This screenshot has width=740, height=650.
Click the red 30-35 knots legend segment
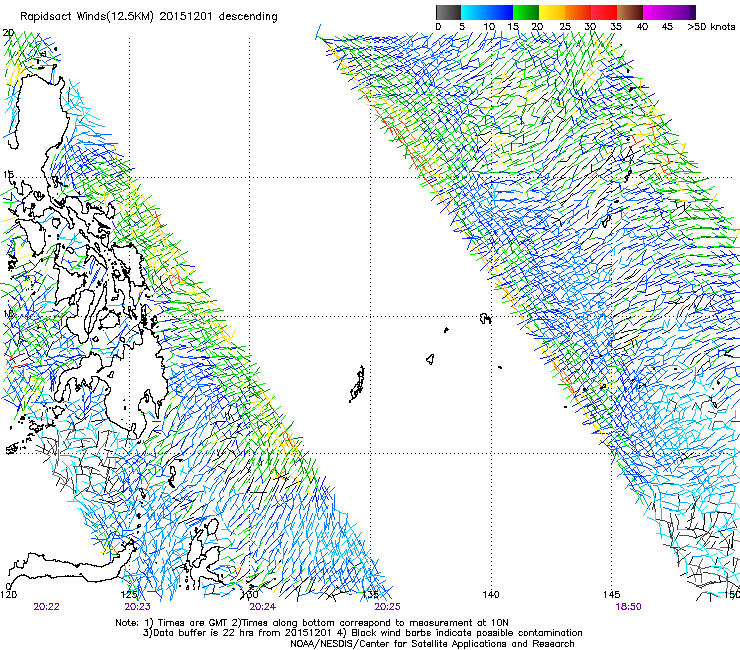tap(604, 12)
